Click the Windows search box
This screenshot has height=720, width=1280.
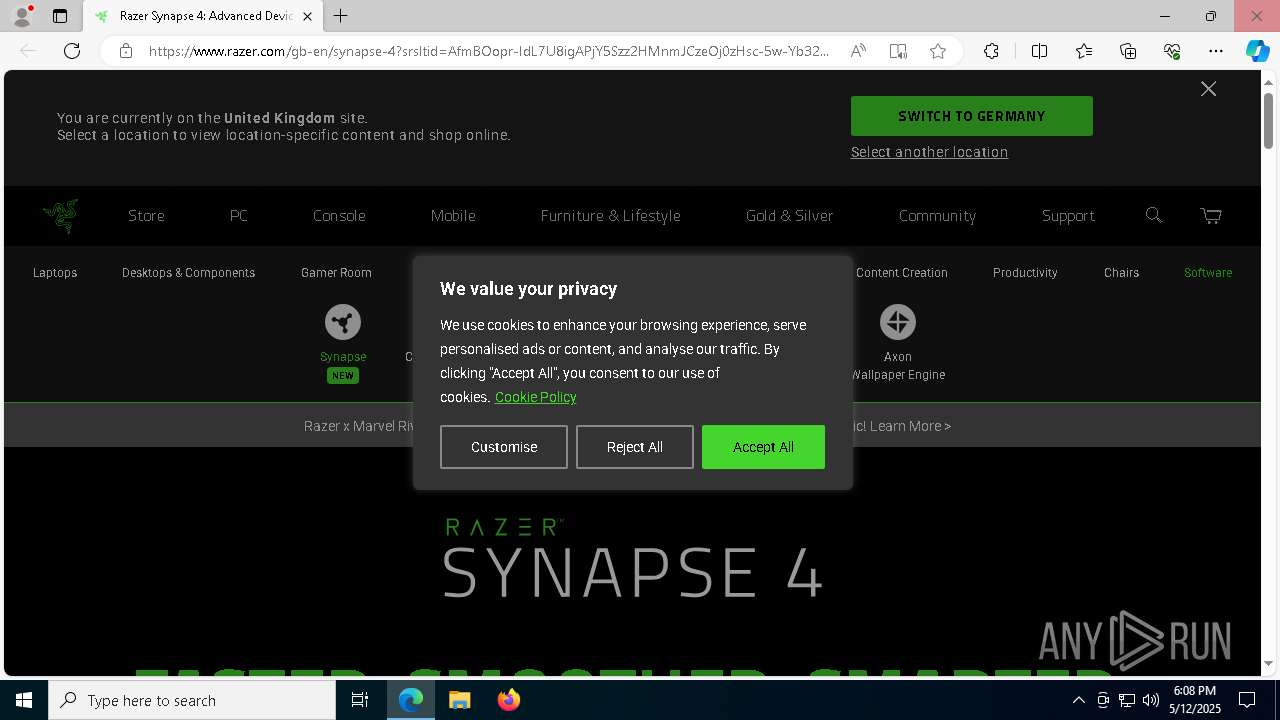click(192, 700)
